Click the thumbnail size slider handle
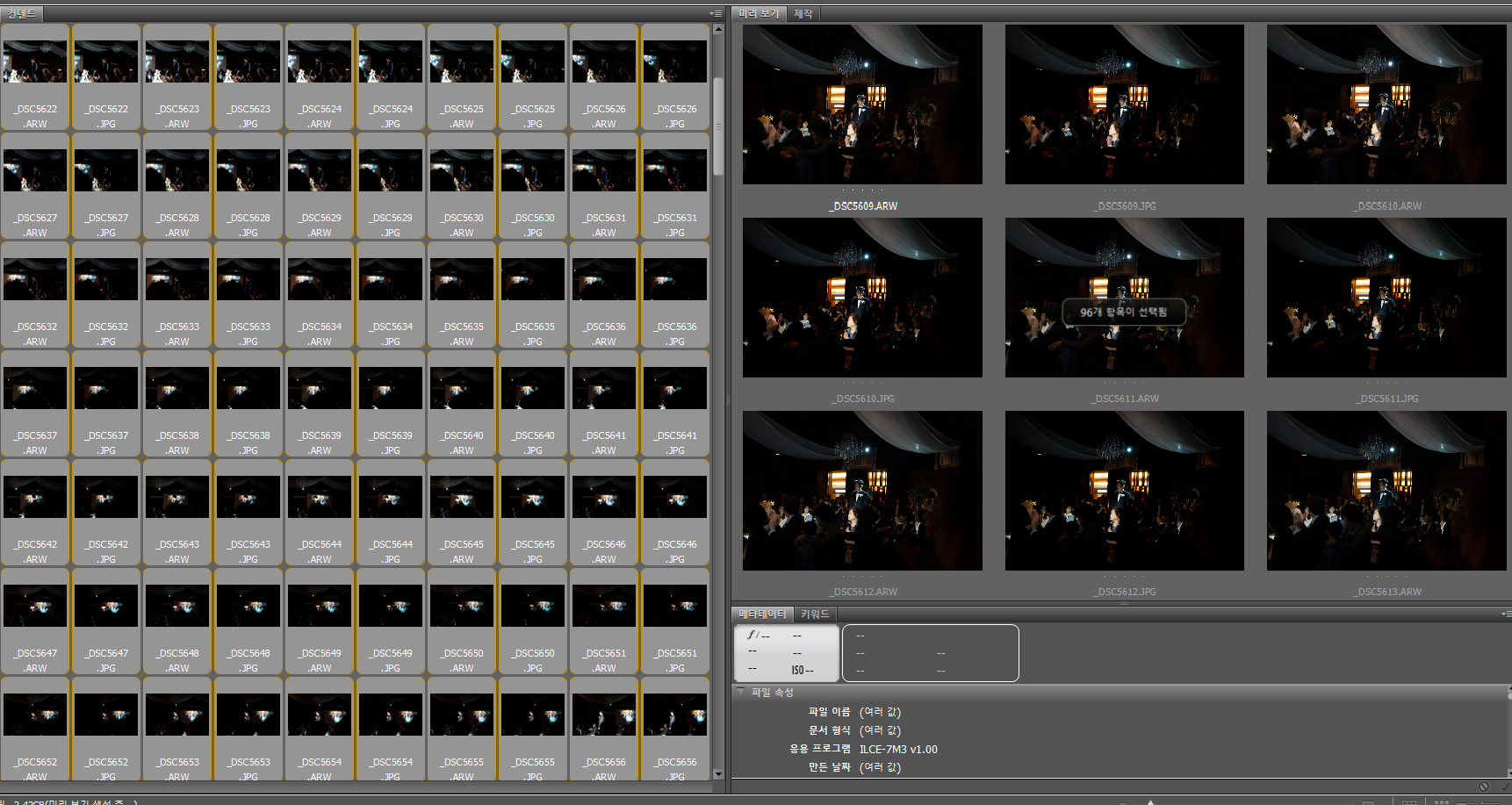Image resolution: width=1512 pixels, height=805 pixels. coord(1150,801)
